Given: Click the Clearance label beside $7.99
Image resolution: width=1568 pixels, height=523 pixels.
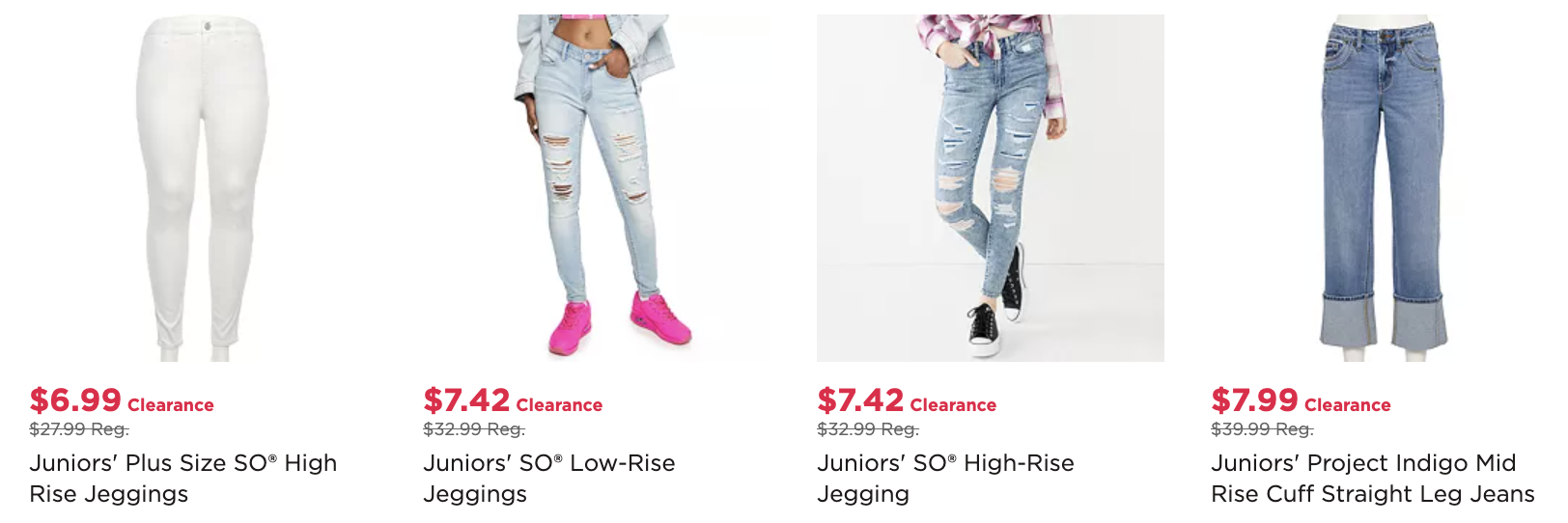Looking at the screenshot, I should click(1347, 405).
